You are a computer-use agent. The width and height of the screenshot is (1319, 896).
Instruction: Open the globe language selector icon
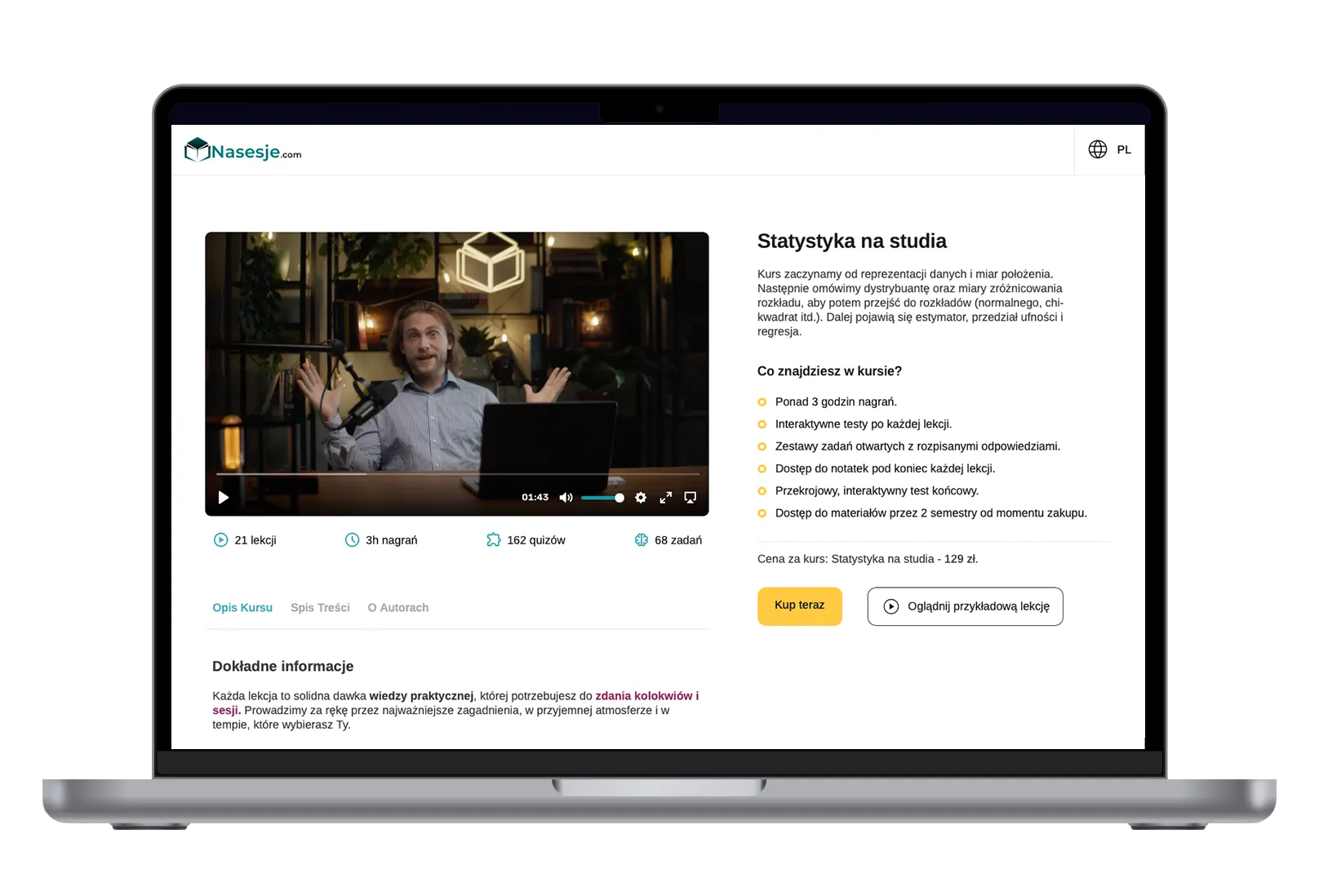click(x=1097, y=149)
